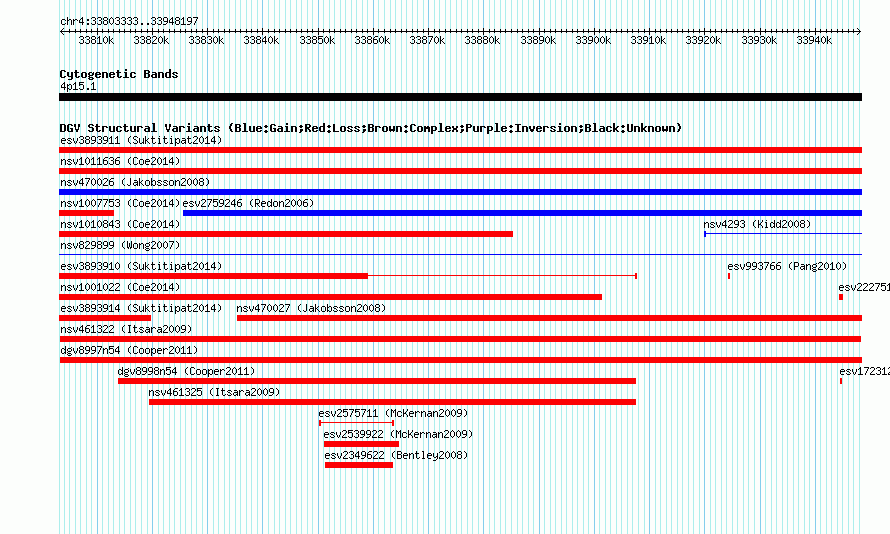Click the 33920k ruler tick label
The width and height of the screenshot is (890, 534).
[703, 40]
